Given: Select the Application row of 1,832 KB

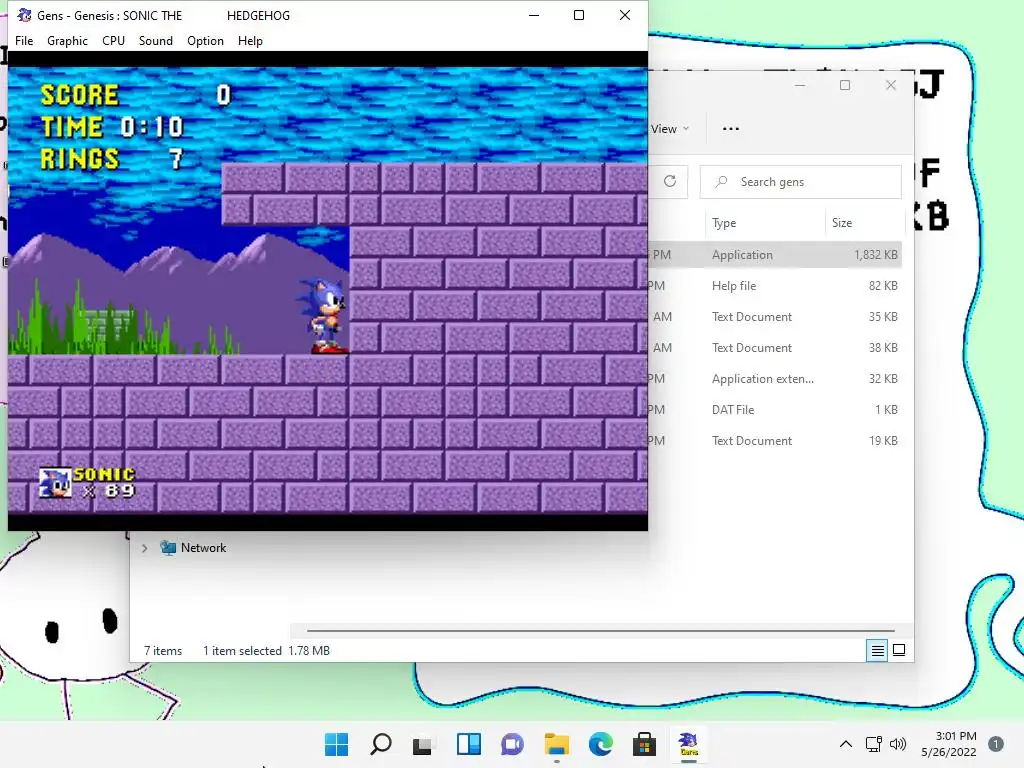Looking at the screenshot, I should point(775,255).
